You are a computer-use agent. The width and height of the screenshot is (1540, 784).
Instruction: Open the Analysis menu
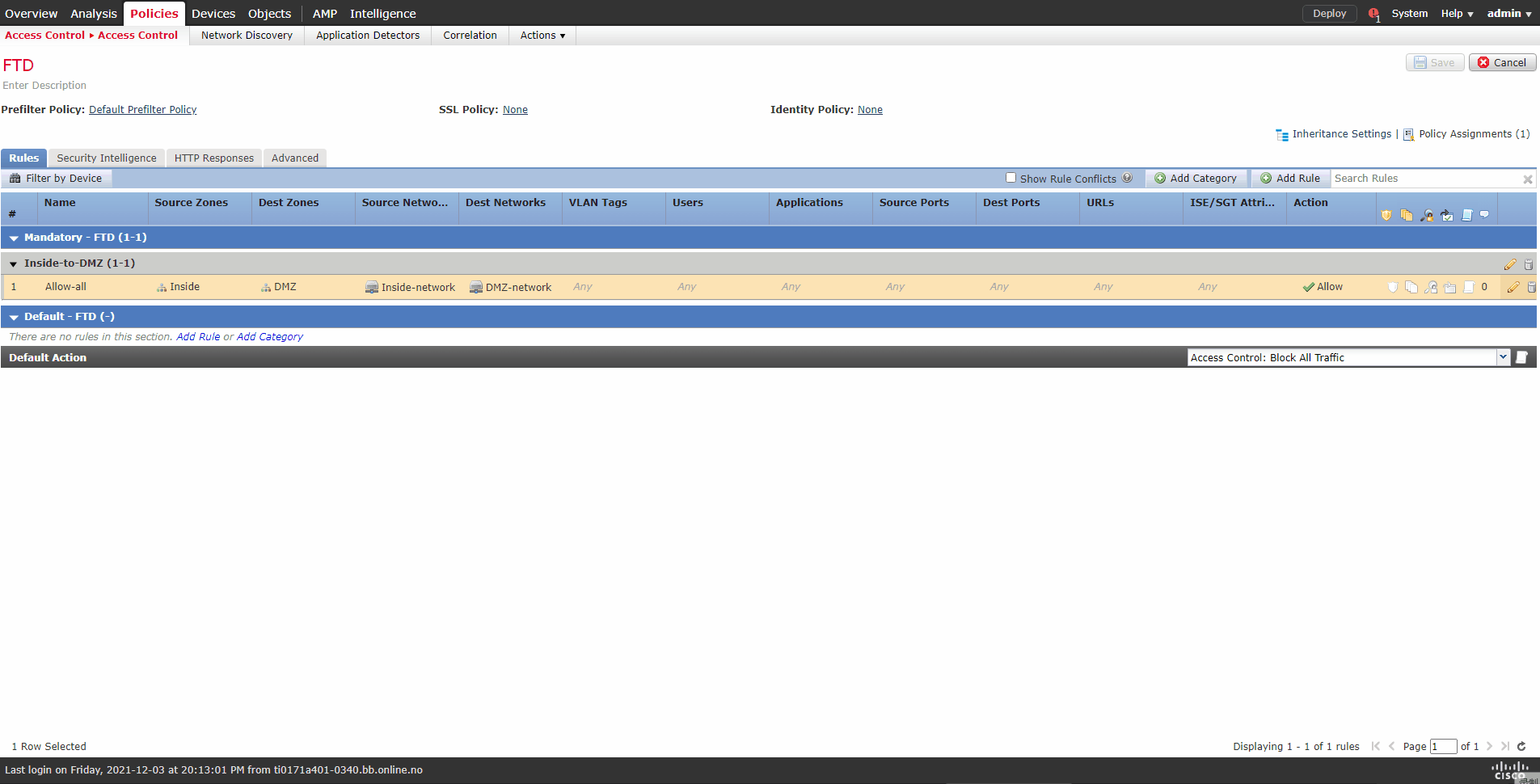click(94, 14)
